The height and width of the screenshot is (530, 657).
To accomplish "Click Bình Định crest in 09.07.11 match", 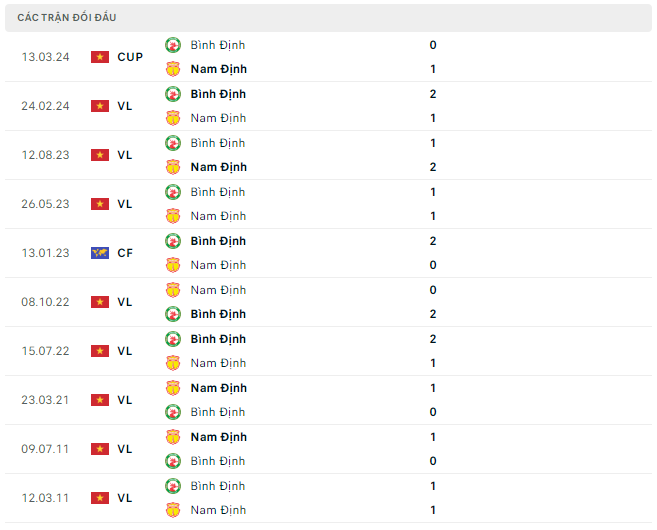I will 173,461.
